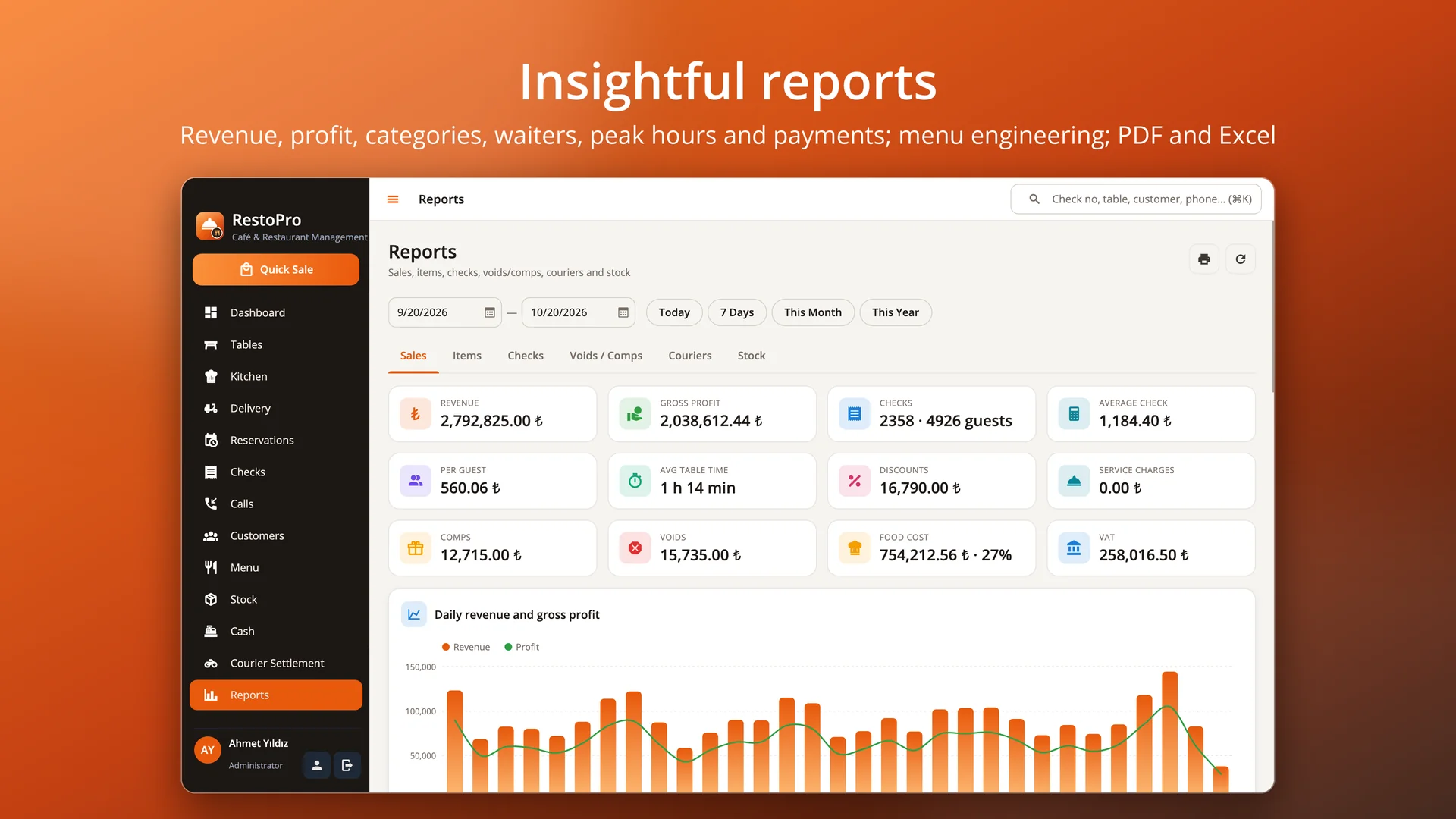Click the Revenue value 2,792,825.00 ₺
The height and width of the screenshot is (819, 1456).
(491, 421)
